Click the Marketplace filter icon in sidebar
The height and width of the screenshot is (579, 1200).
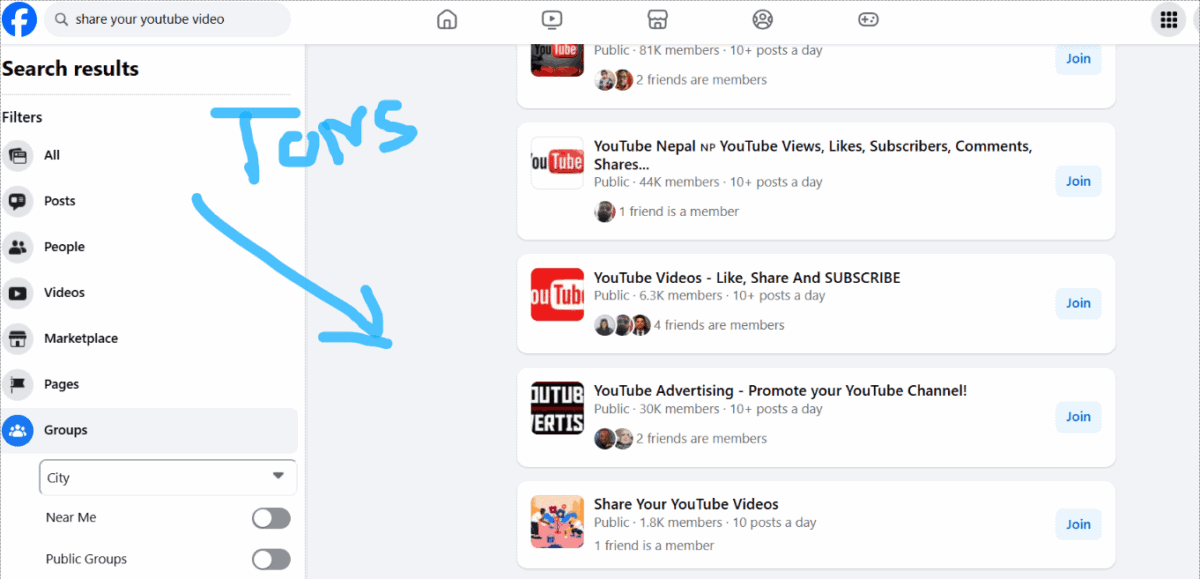click(x=18, y=339)
